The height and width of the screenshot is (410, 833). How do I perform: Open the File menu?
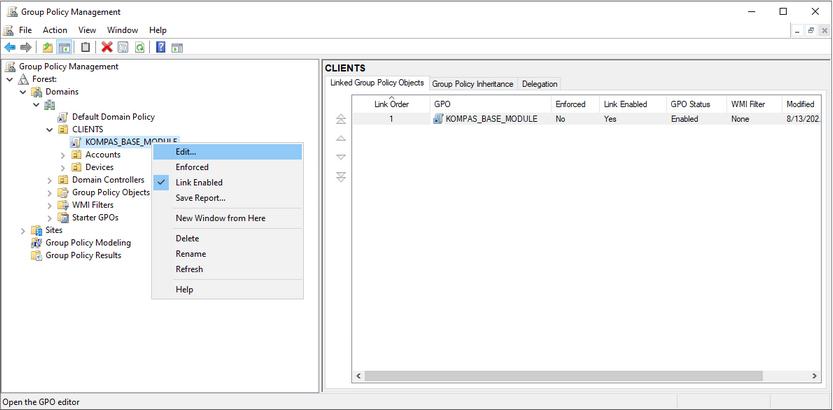[x=26, y=30]
